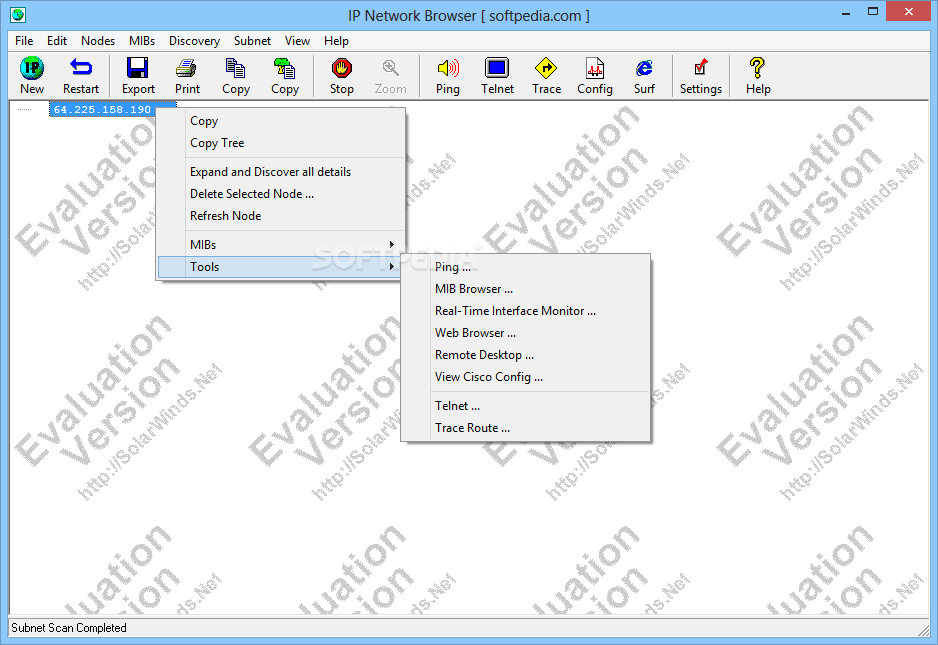
Task: Select Expand and Discover all details
Action: (281, 172)
